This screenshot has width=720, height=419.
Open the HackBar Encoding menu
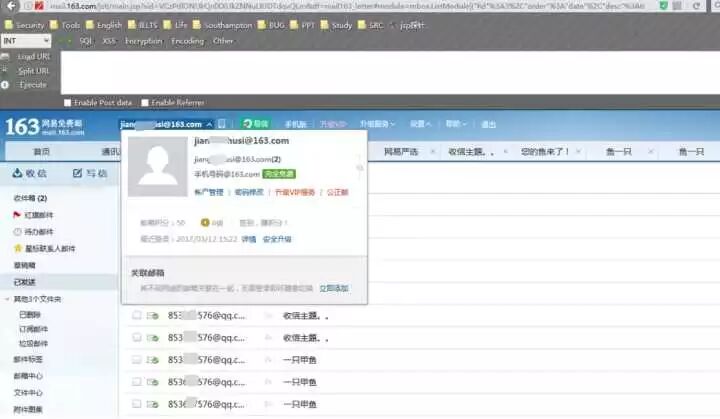[x=187, y=41]
